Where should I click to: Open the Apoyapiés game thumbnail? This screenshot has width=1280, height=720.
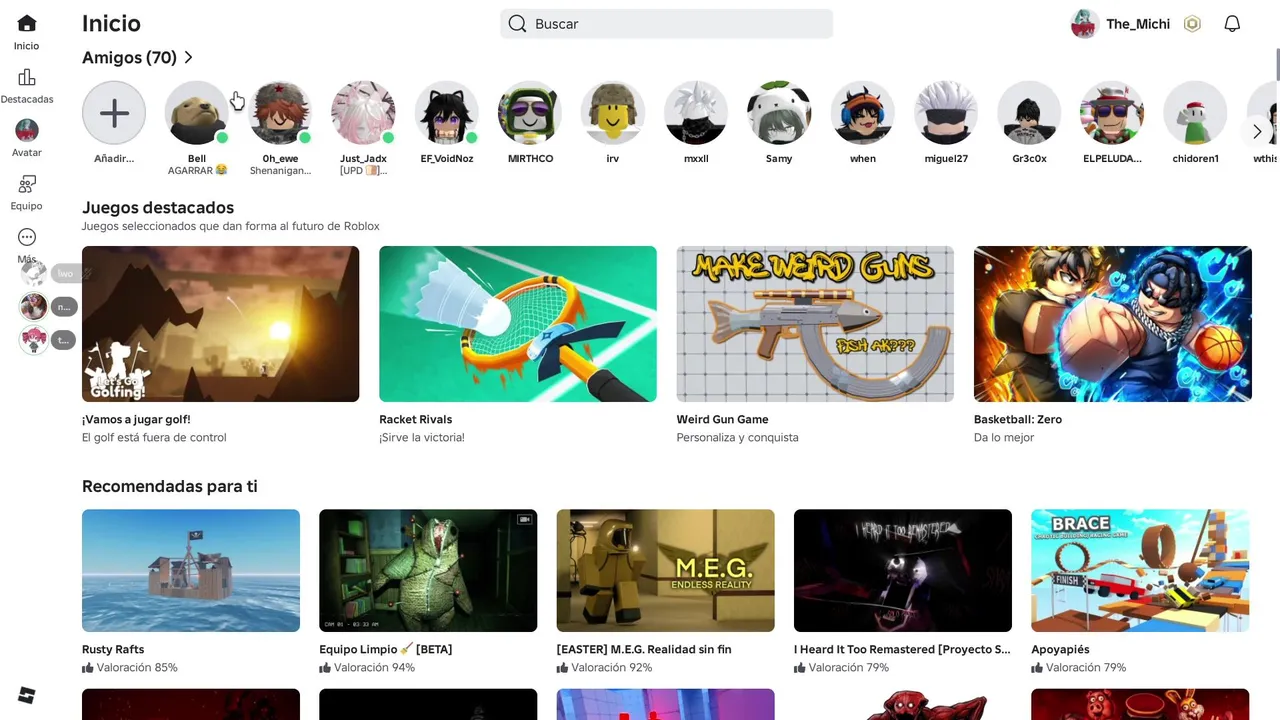click(x=1140, y=571)
